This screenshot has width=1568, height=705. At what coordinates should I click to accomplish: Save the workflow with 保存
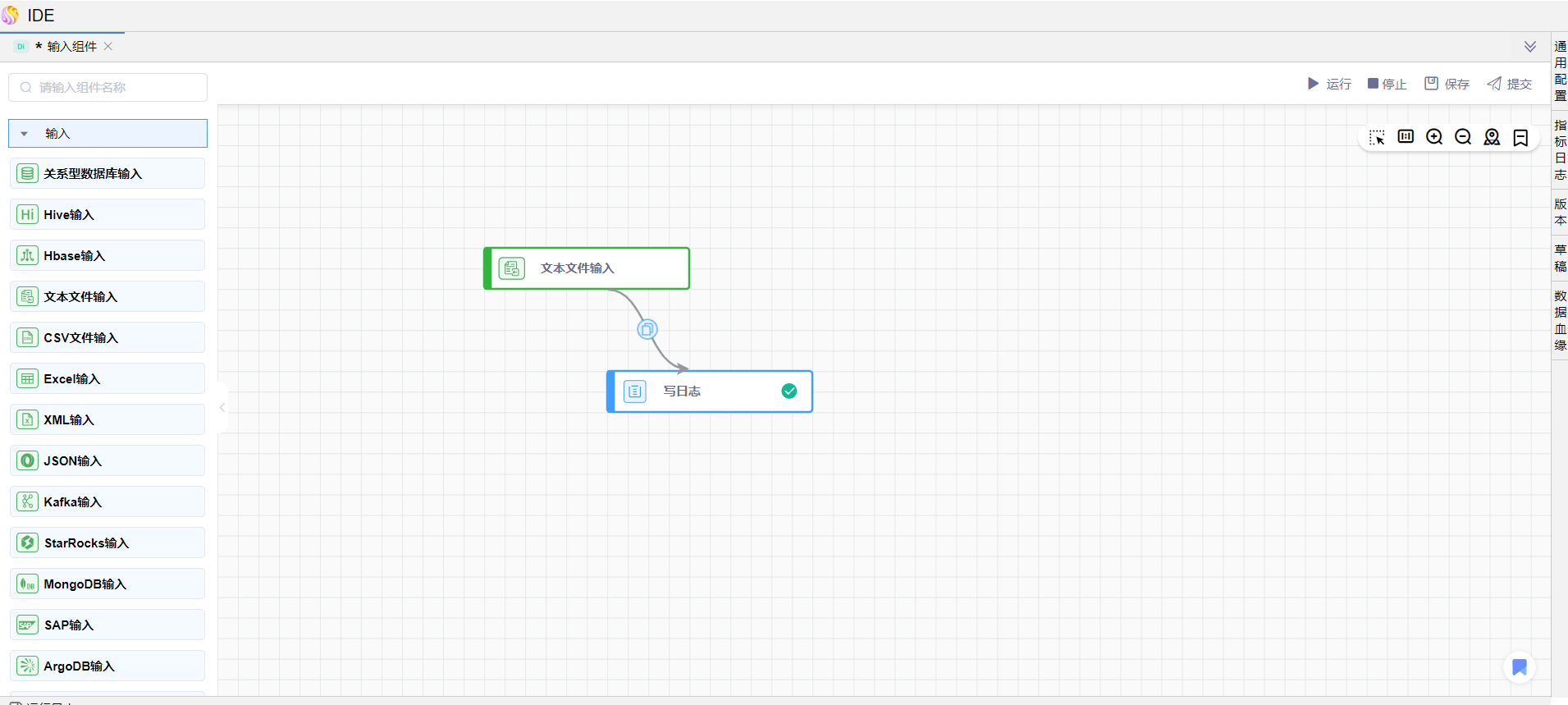coord(1447,84)
